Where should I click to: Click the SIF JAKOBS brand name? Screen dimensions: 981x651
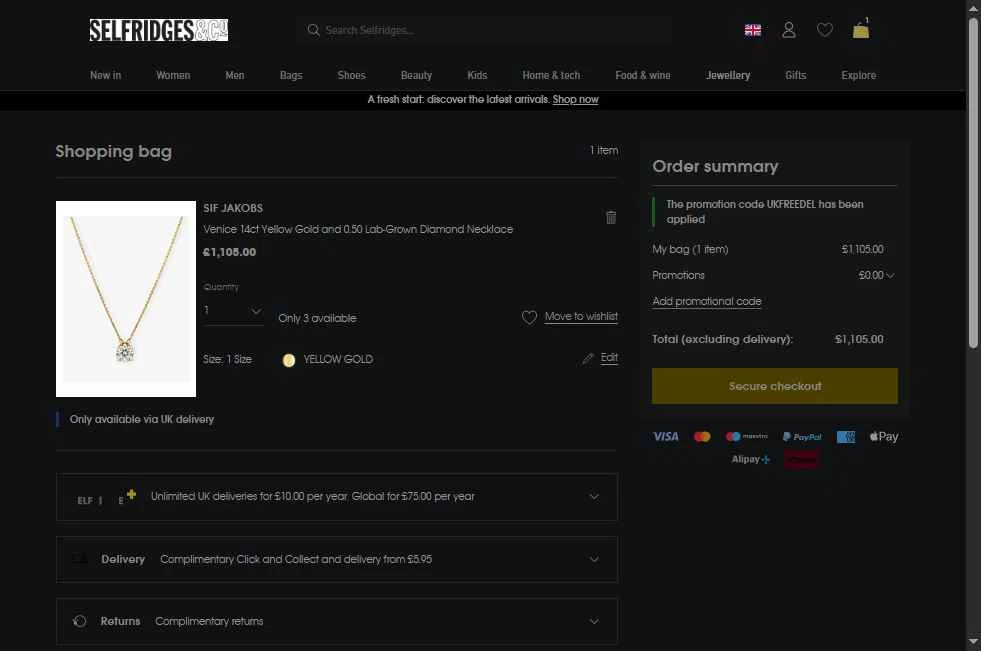(233, 208)
